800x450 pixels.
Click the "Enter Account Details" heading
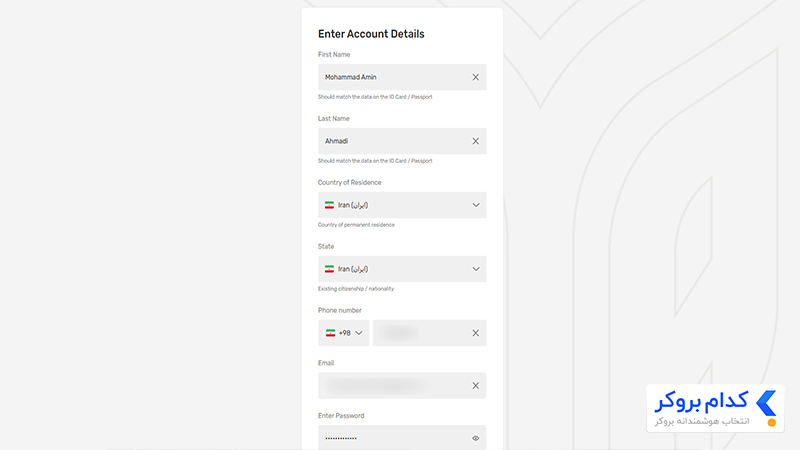[x=371, y=34]
